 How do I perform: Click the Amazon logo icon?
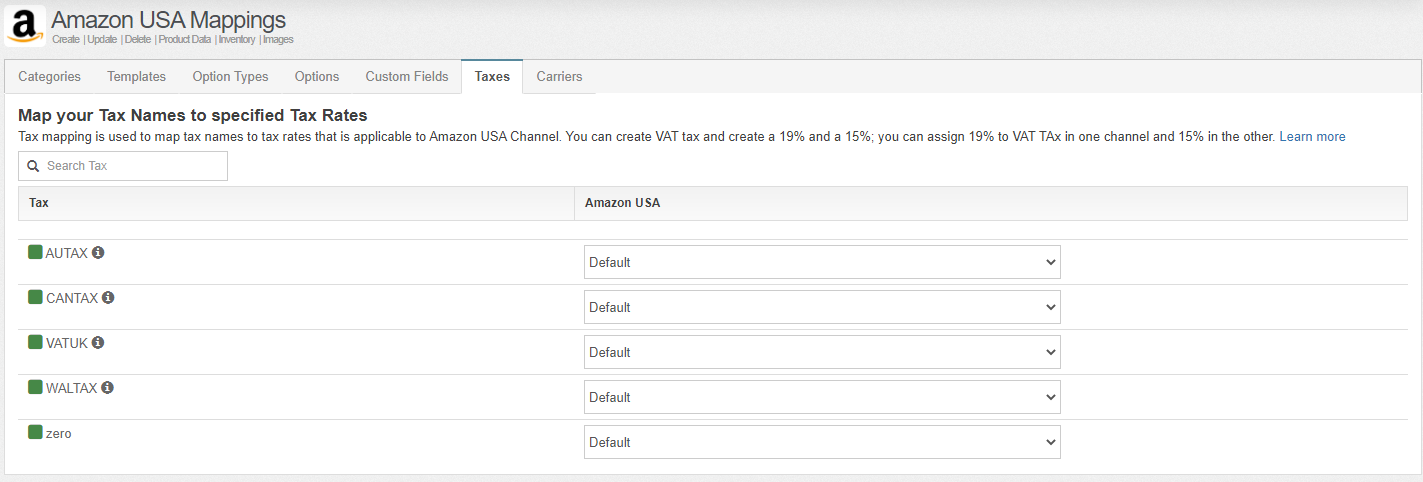tap(25, 26)
